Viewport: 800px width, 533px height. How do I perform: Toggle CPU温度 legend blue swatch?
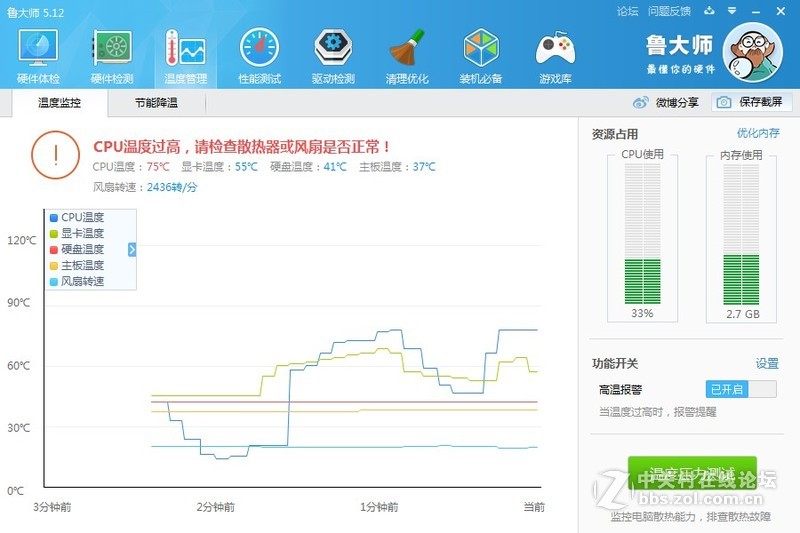pos(54,218)
